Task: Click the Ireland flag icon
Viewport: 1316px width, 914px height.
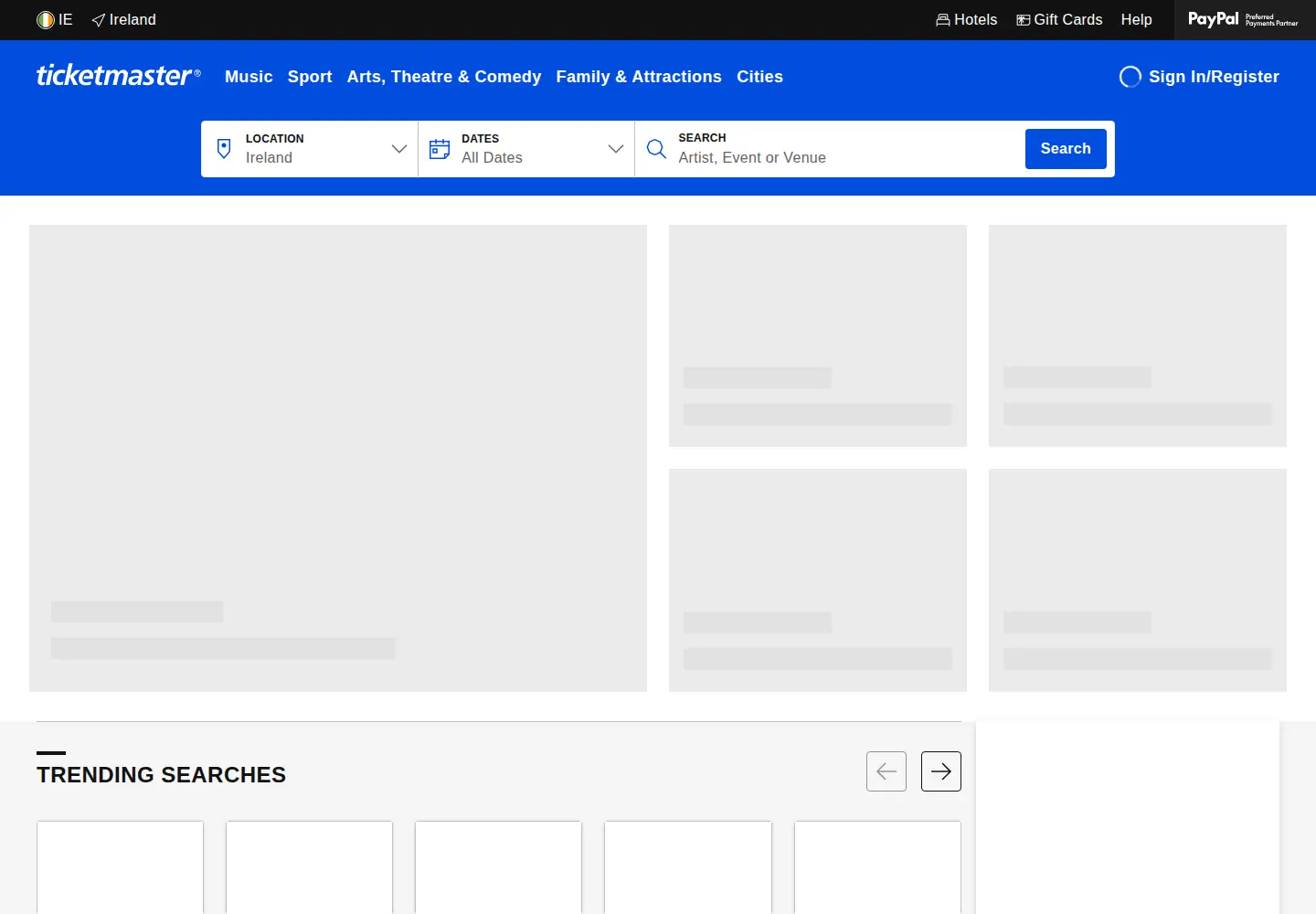Action: coord(46,20)
